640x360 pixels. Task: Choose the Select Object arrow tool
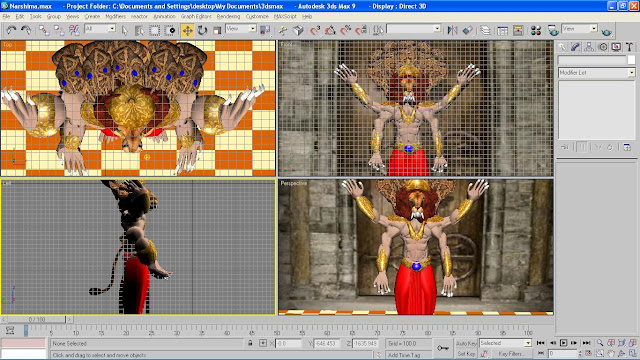pos(124,30)
